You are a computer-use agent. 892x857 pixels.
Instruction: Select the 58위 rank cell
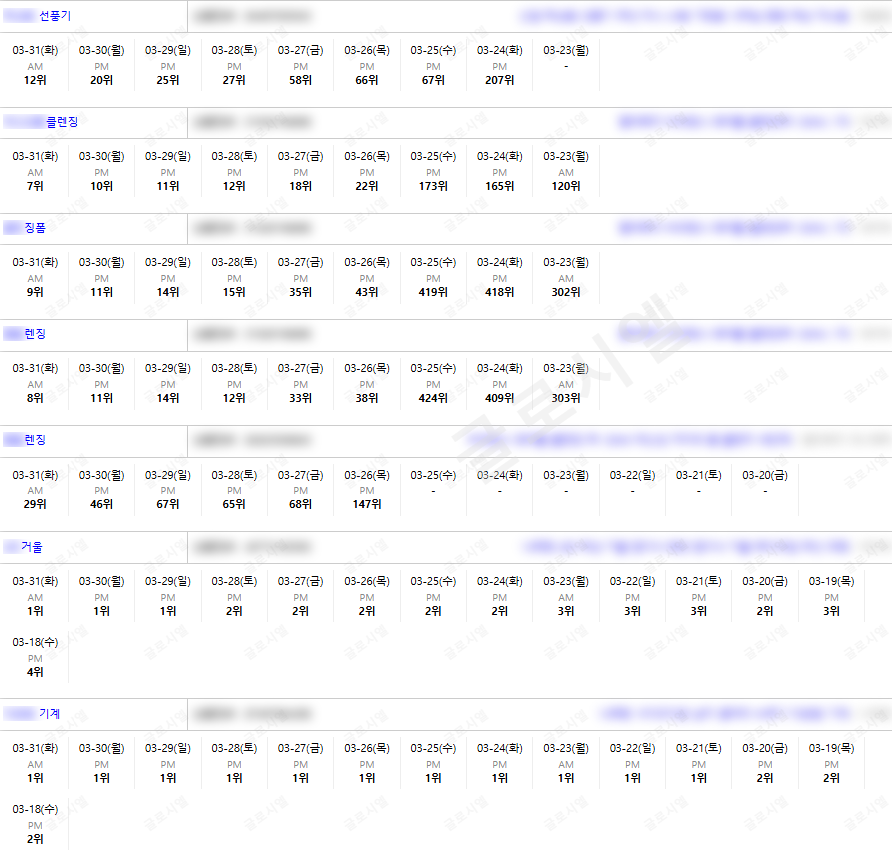(300, 80)
